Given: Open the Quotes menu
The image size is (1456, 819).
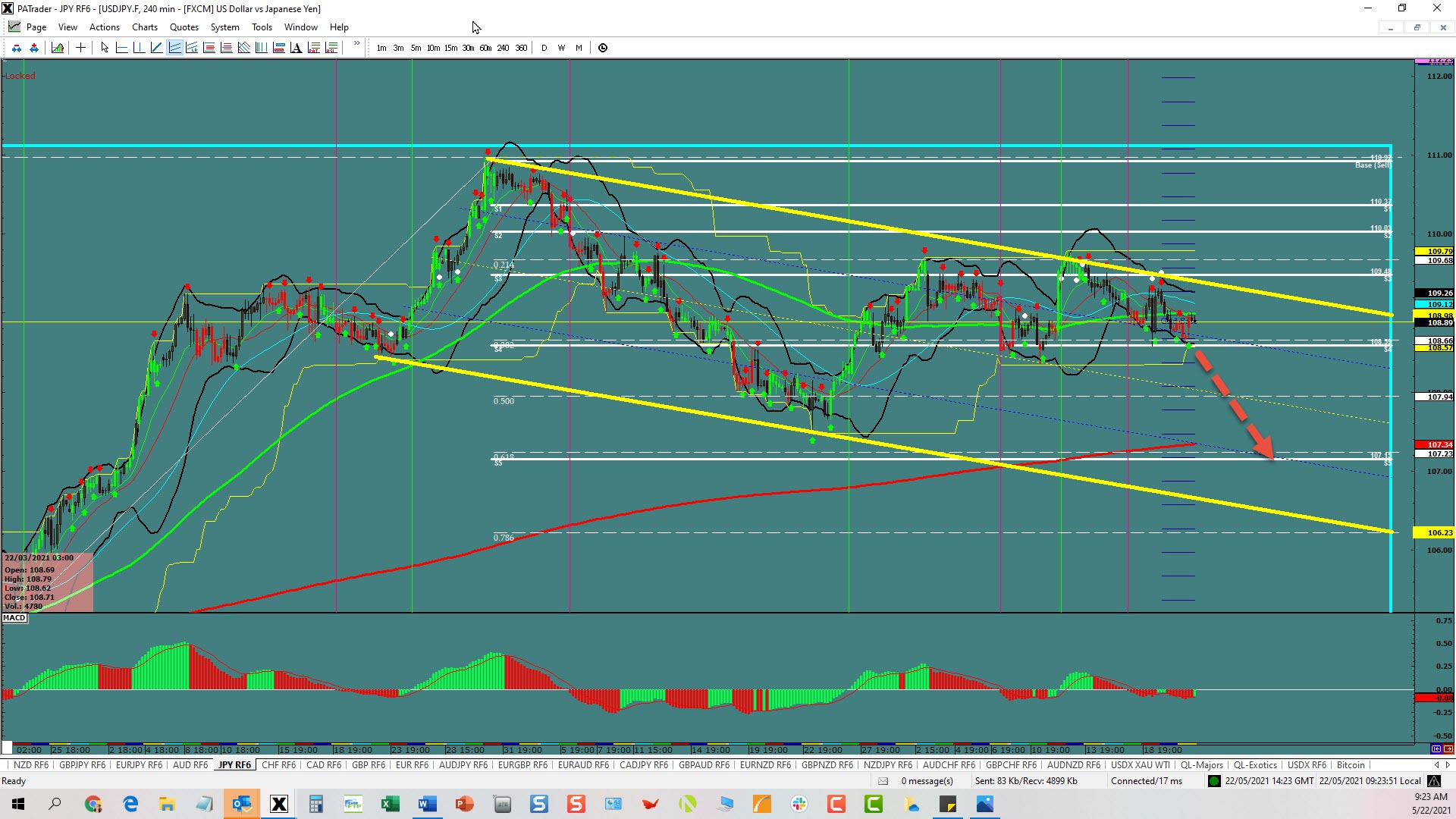Looking at the screenshot, I should click(x=184, y=27).
